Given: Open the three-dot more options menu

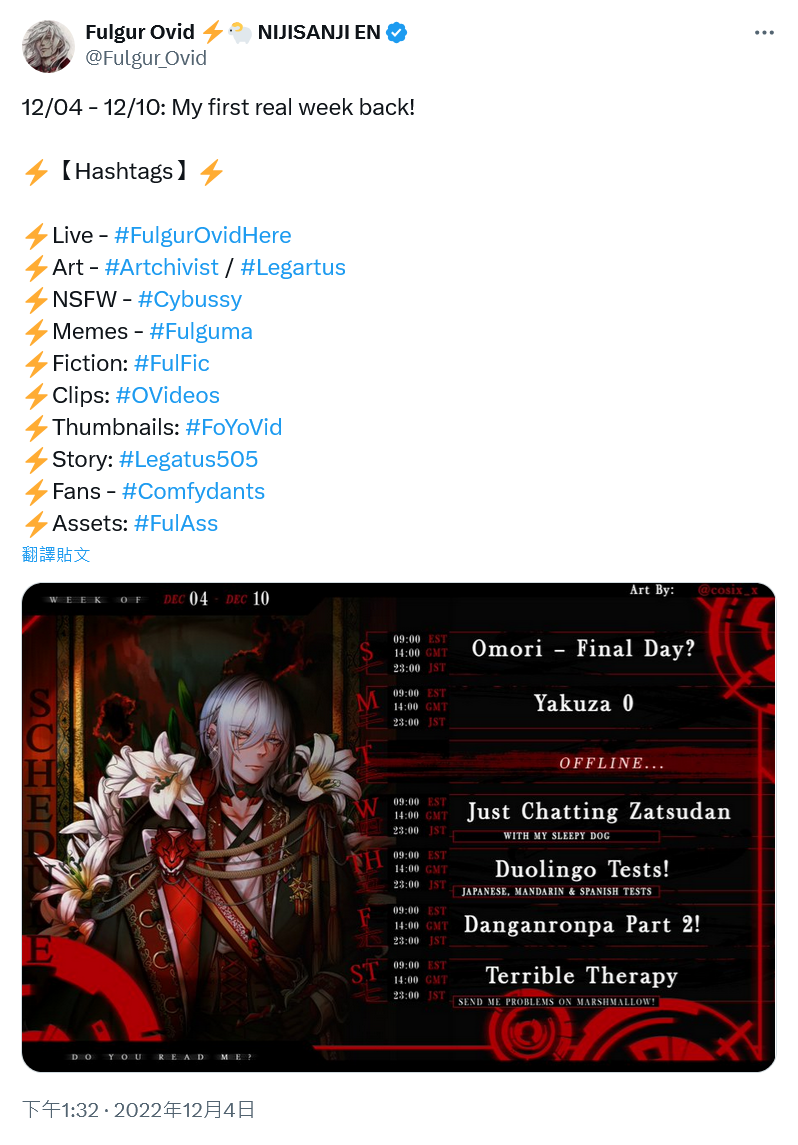Looking at the screenshot, I should click(x=764, y=33).
